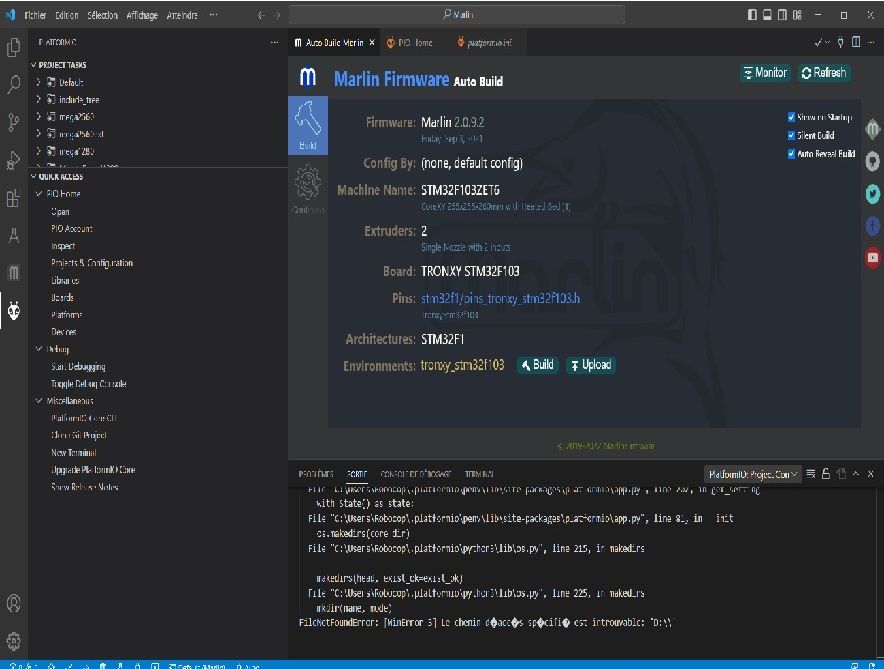Open the Sélection menu
Screen dimensions: 884x669
click(x=102, y=15)
